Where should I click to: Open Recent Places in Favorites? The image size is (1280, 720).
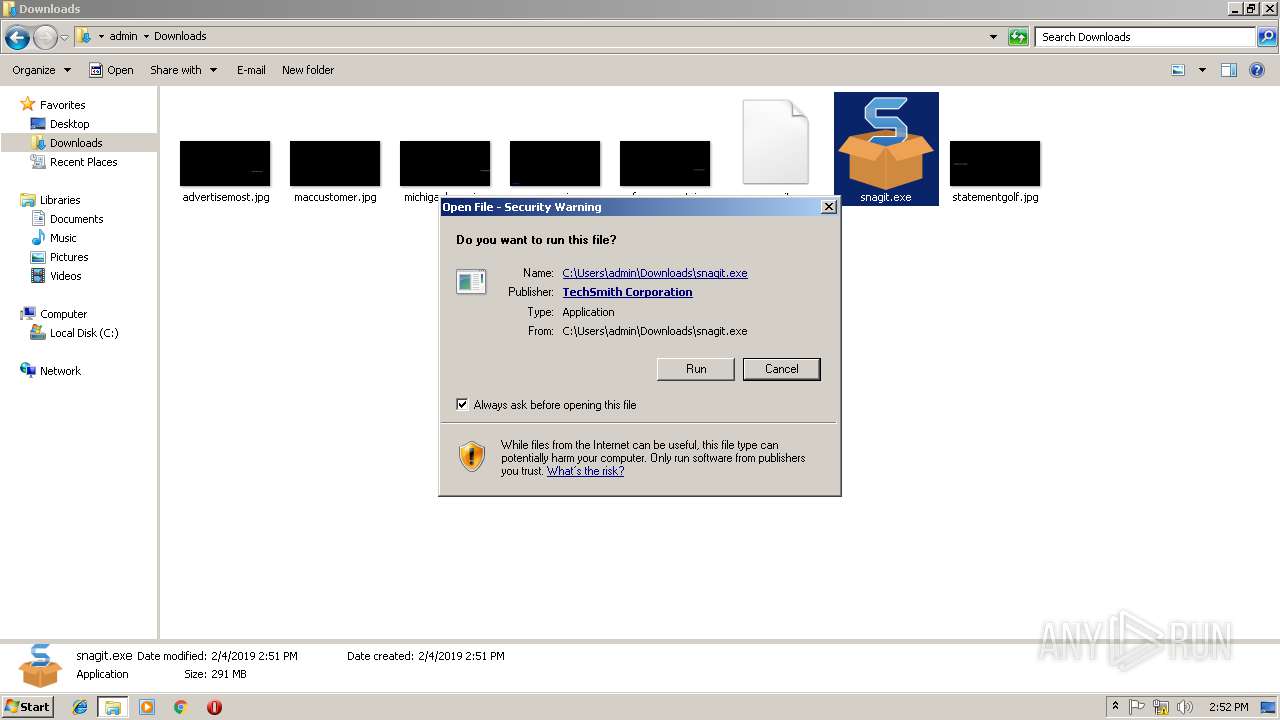point(83,162)
